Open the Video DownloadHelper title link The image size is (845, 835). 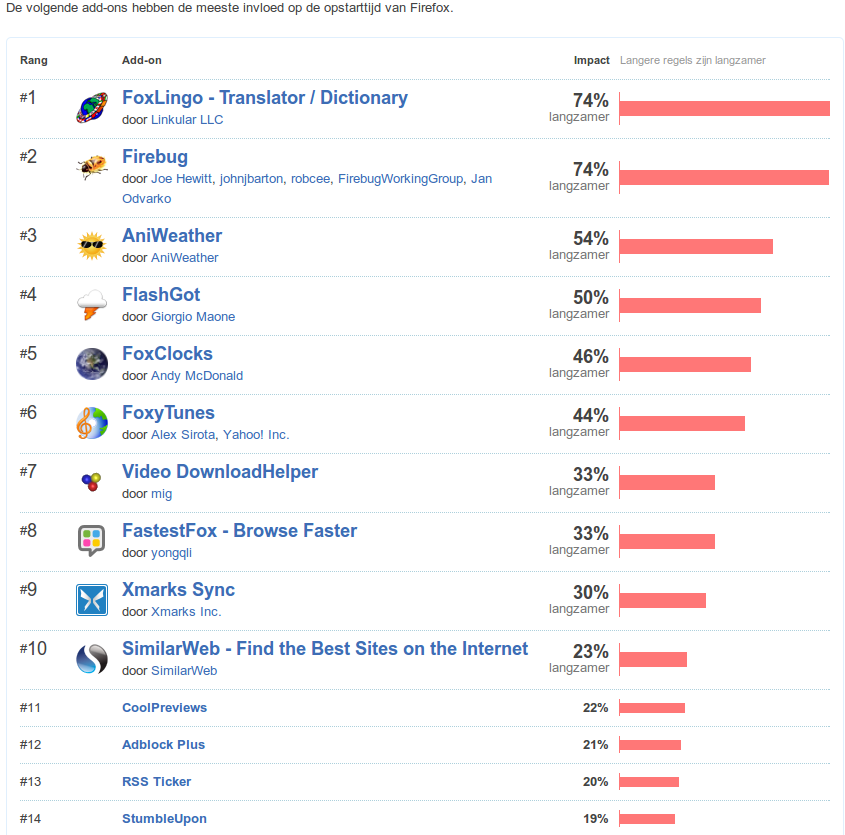coord(220,472)
